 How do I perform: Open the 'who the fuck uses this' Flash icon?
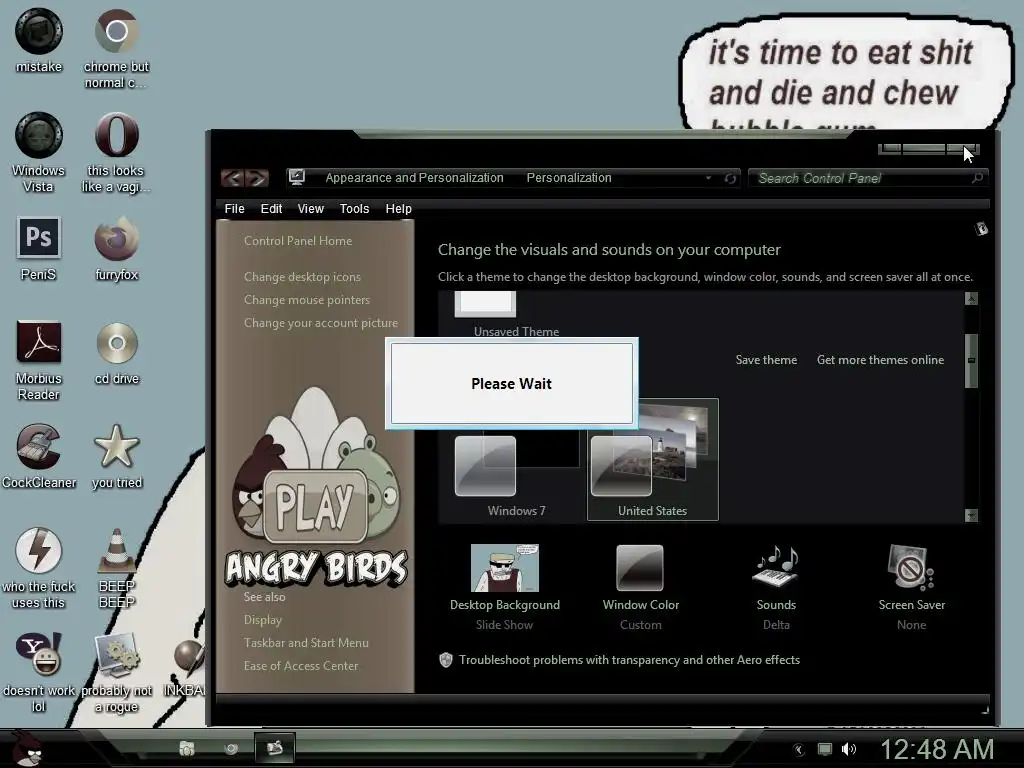point(39,568)
